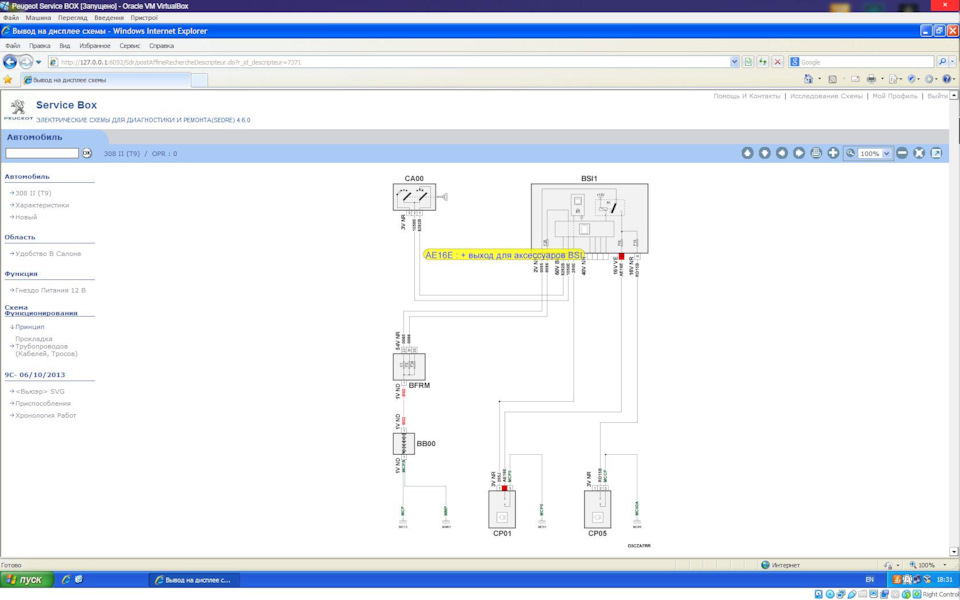960x600 pixels.
Task: Click the search magnifier button
Action: coord(942,62)
